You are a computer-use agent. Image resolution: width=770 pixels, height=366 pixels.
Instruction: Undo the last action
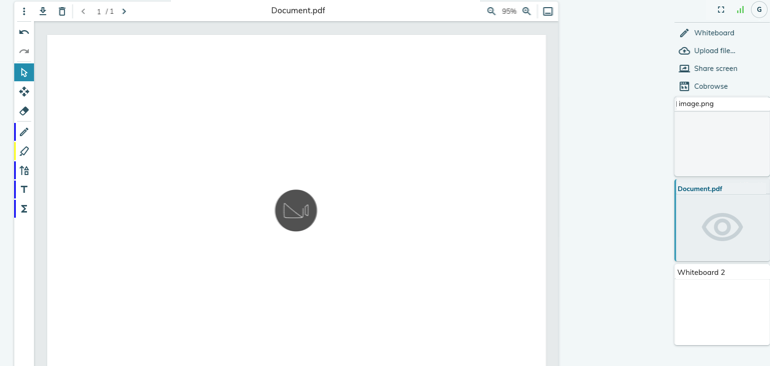point(24,32)
